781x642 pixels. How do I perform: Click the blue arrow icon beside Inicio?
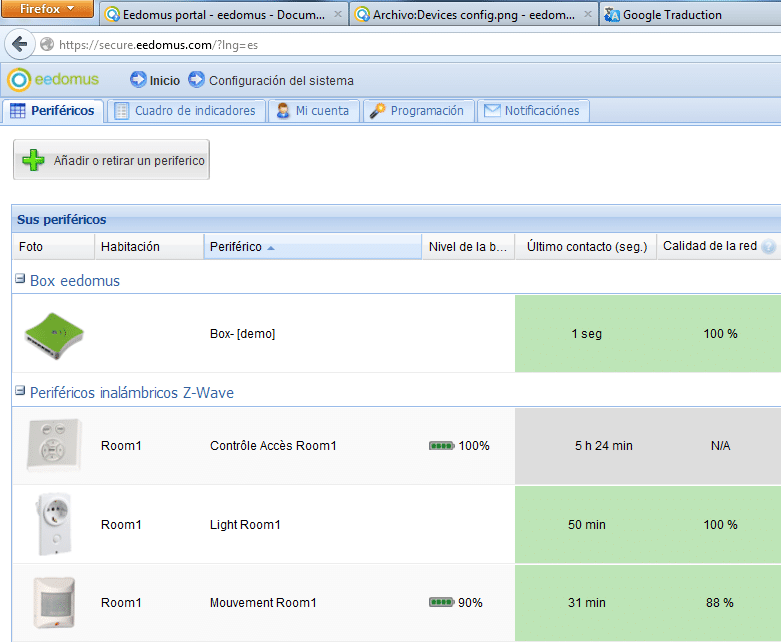pyautogui.click(x=138, y=80)
